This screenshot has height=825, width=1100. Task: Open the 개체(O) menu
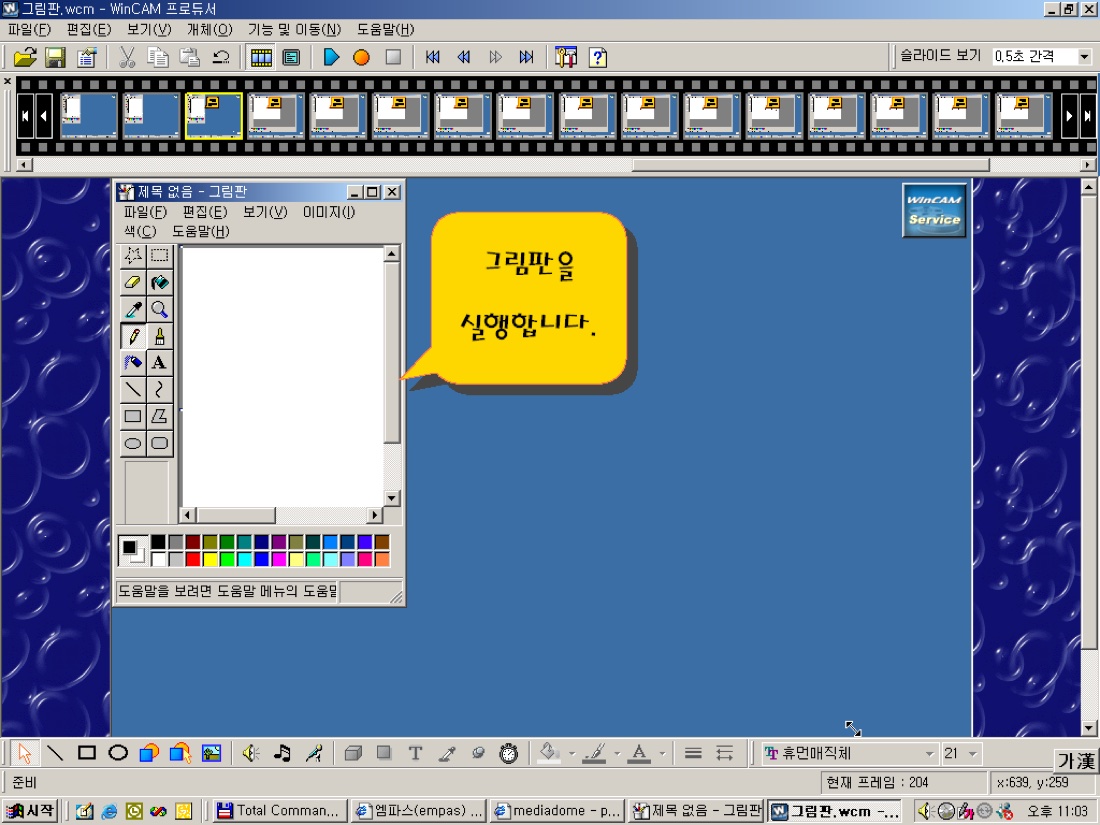coord(209,29)
